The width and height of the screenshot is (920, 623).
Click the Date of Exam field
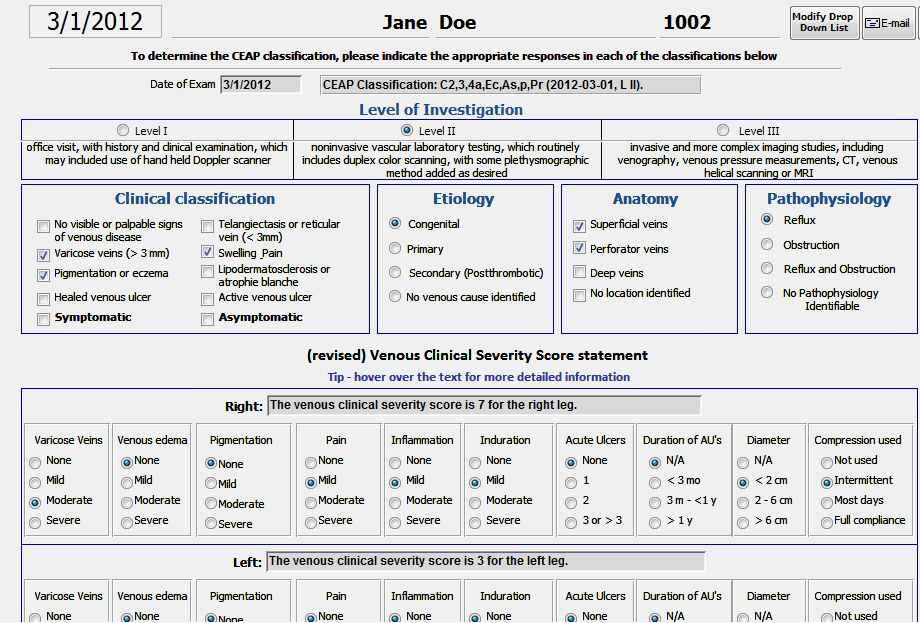tap(261, 84)
